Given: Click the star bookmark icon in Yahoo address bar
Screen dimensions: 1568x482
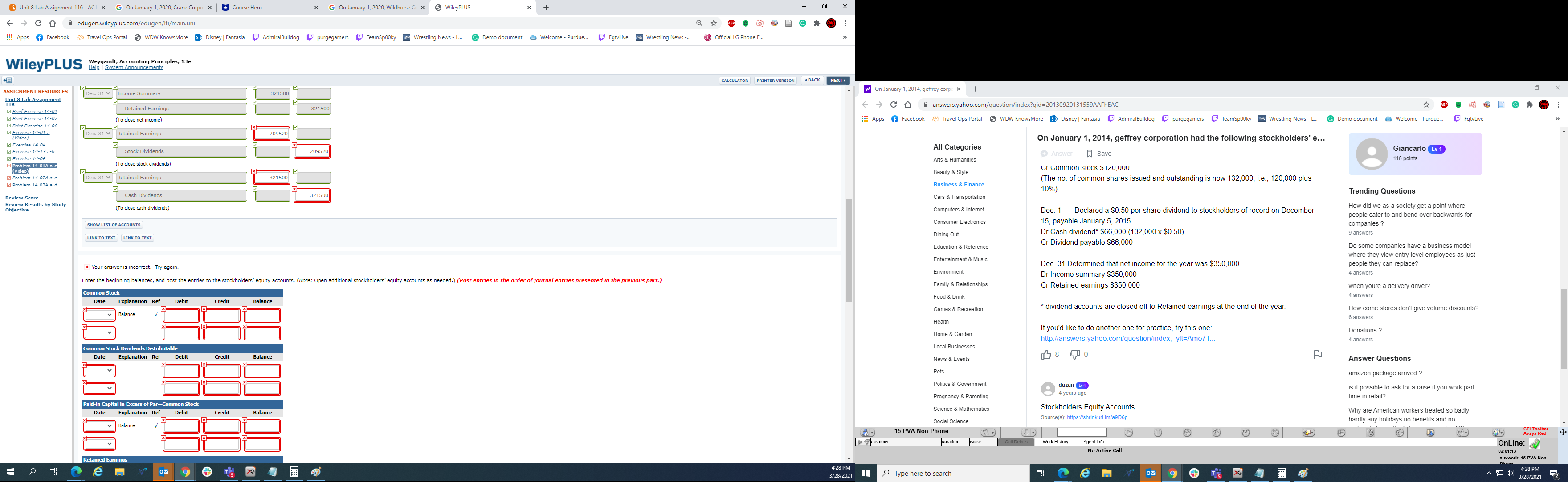Looking at the screenshot, I should [x=1425, y=105].
